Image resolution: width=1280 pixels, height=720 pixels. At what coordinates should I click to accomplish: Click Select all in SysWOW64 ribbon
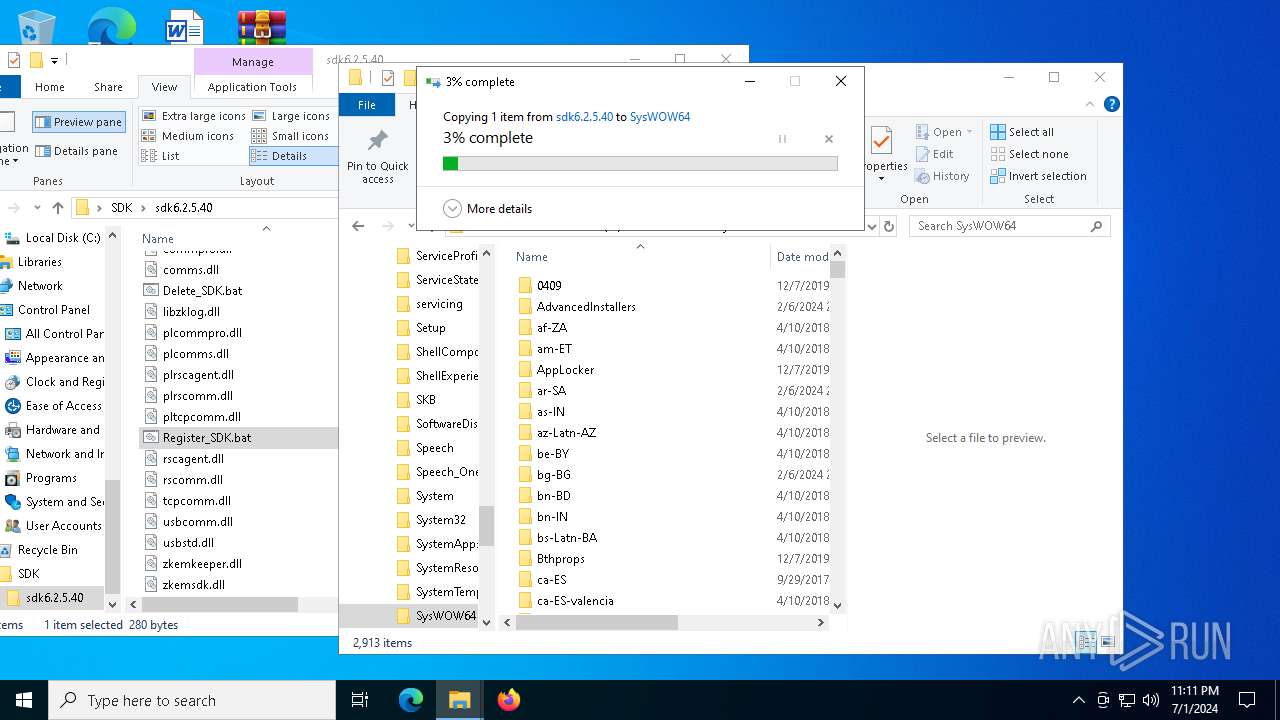tap(1022, 132)
